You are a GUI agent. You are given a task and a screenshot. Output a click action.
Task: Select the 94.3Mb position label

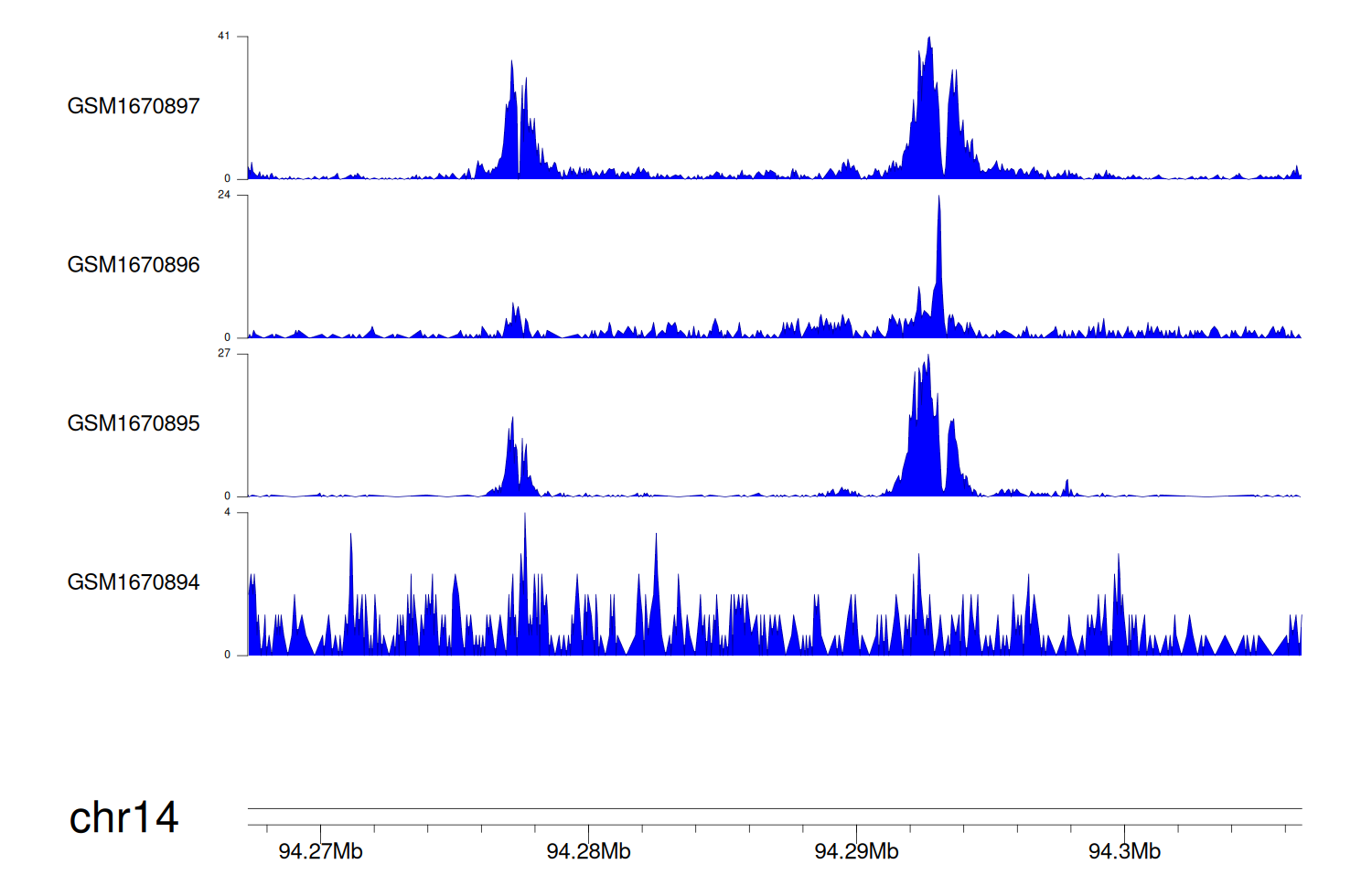(x=1124, y=852)
